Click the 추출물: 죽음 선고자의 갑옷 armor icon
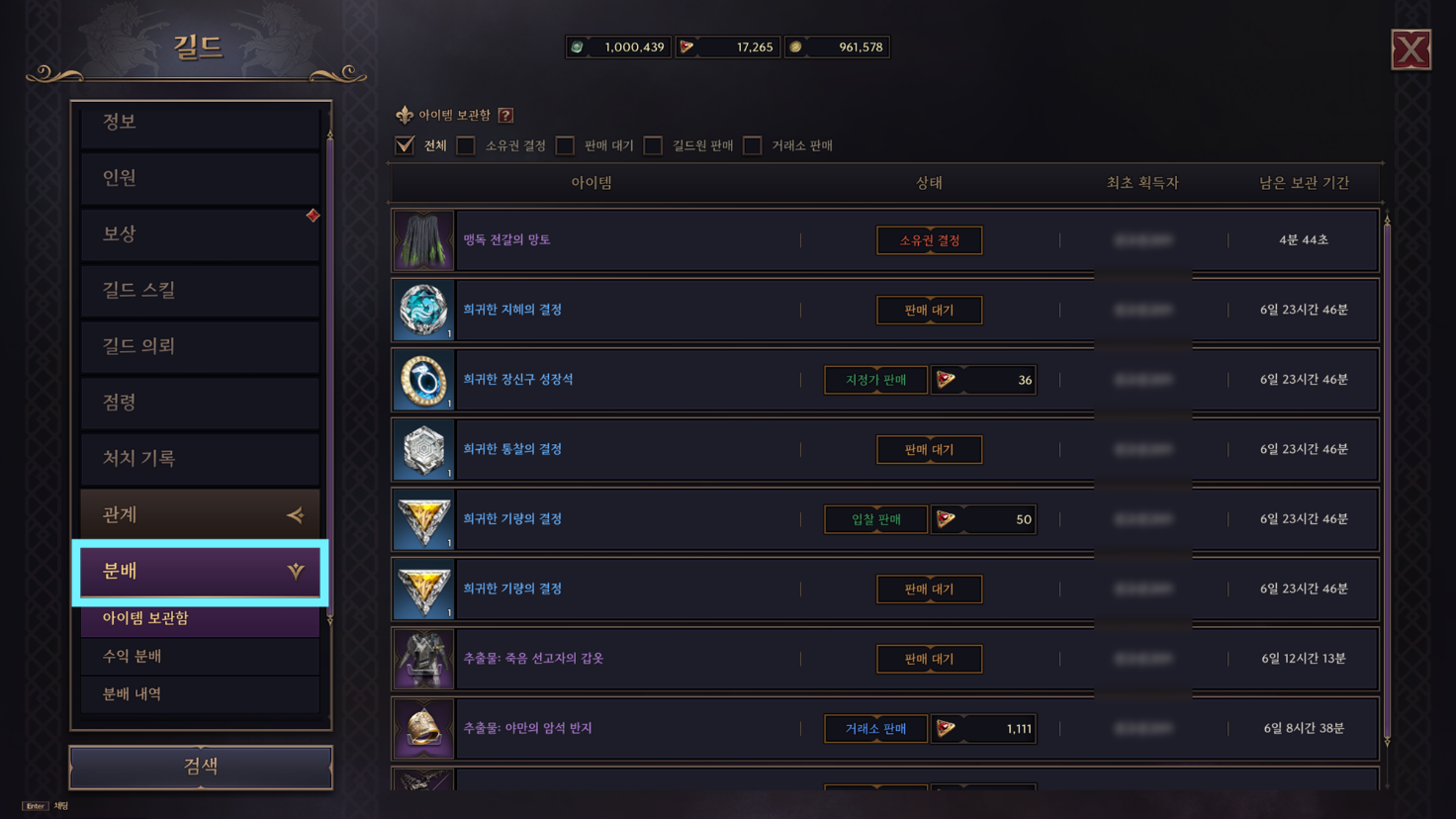The height and width of the screenshot is (819, 1456). point(423,659)
